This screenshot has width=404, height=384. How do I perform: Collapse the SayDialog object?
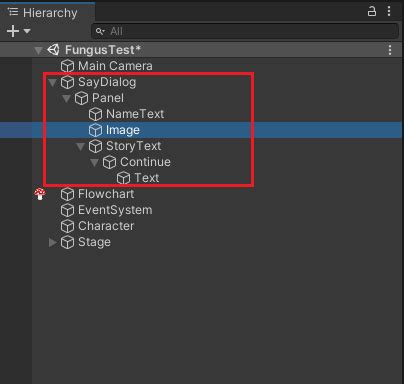(x=52, y=82)
